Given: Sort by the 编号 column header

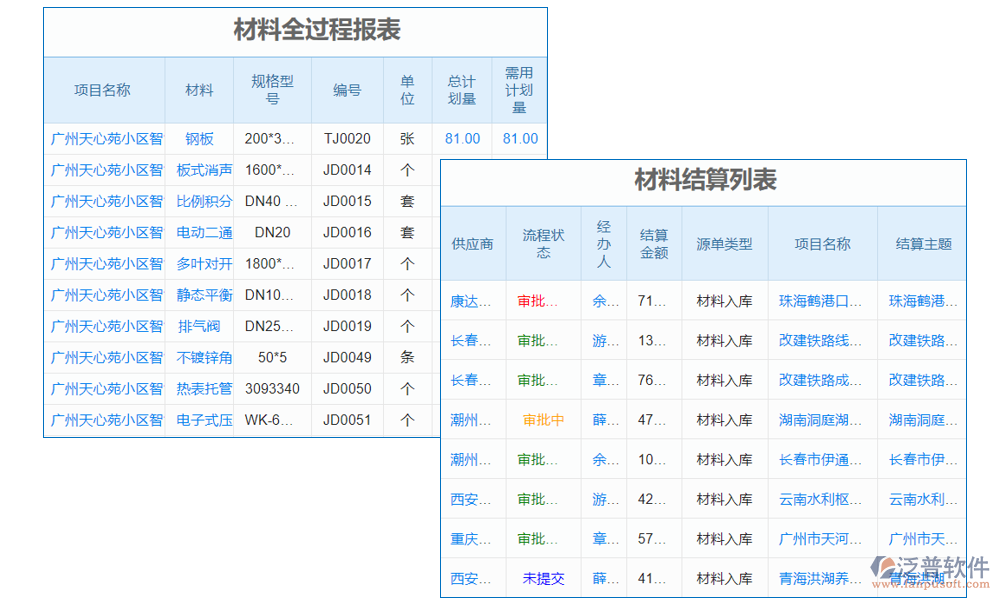Looking at the screenshot, I should coord(347,90).
